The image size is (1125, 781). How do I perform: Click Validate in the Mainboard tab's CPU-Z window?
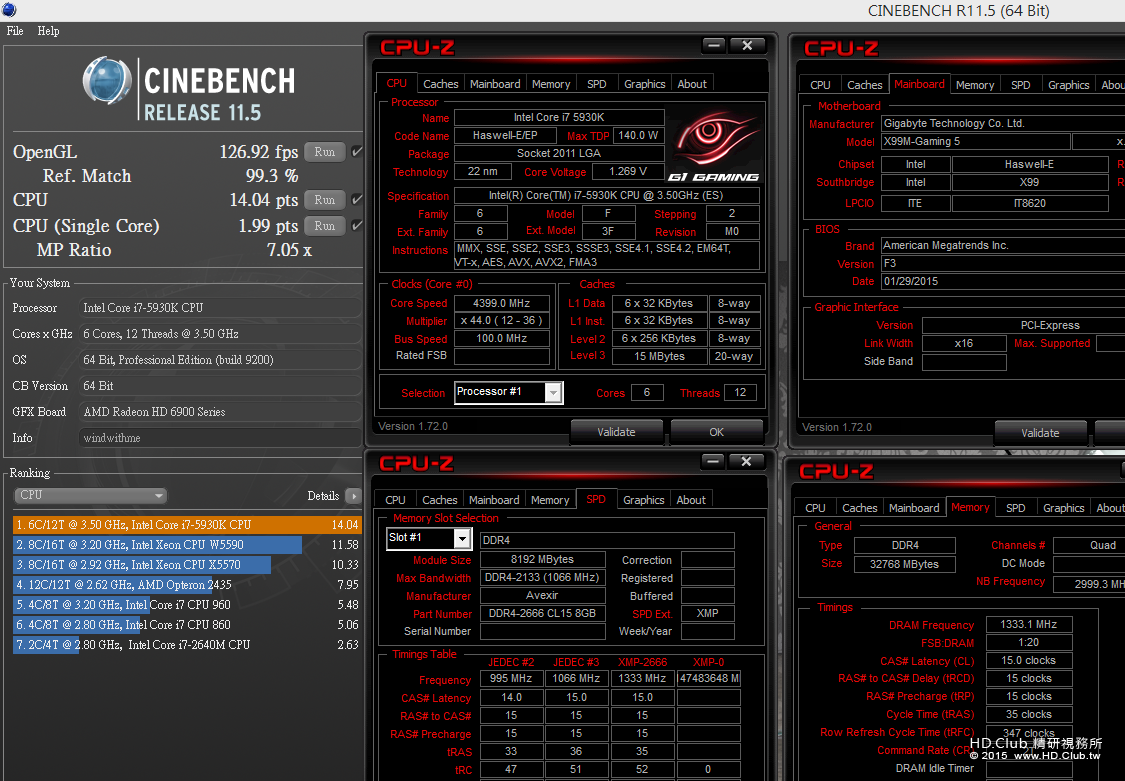1040,432
